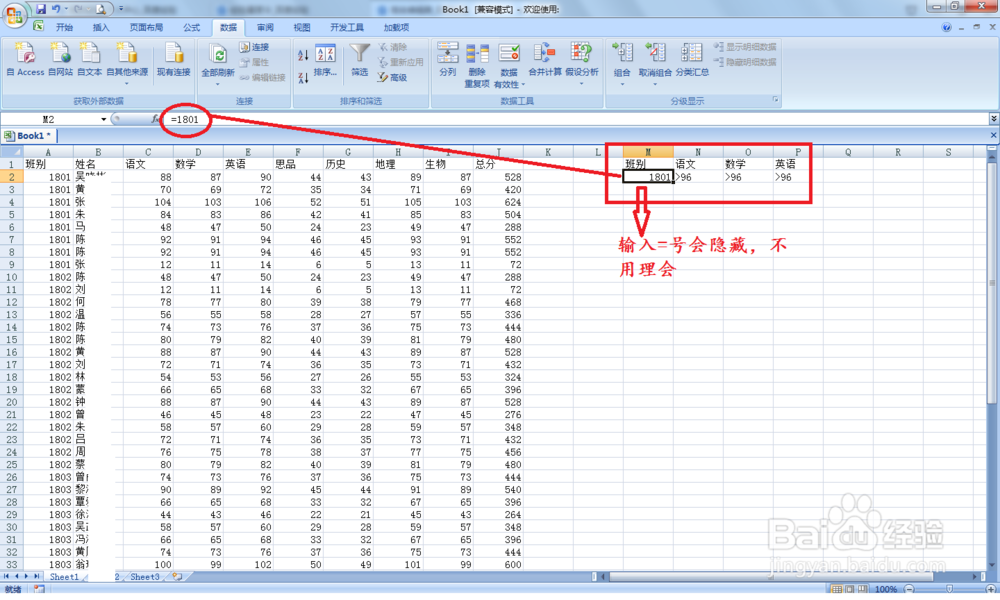Click 分列 text to columns
The image size is (1000, 600).
tap(448, 60)
